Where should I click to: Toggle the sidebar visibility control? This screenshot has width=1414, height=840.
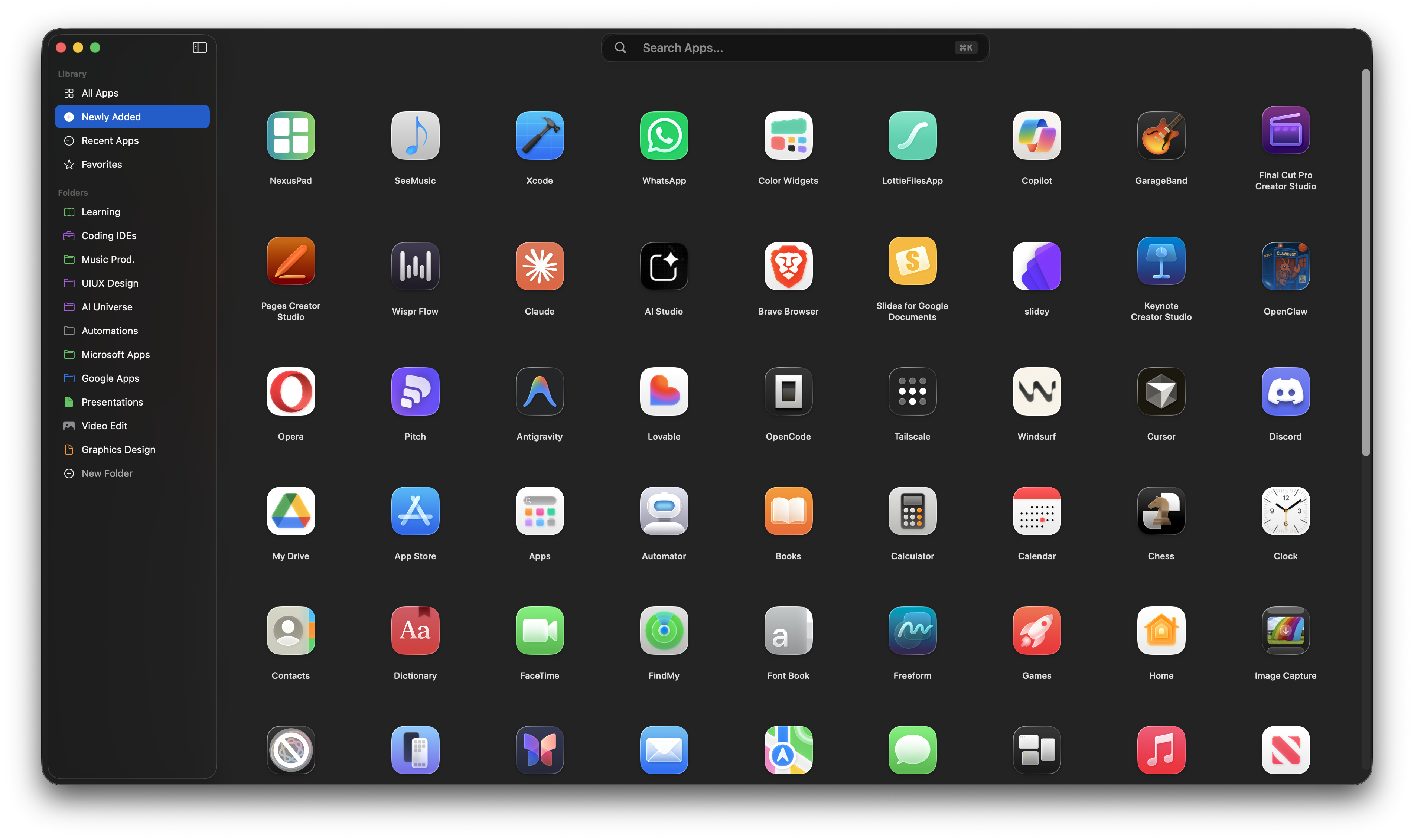(x=199, y=48)
